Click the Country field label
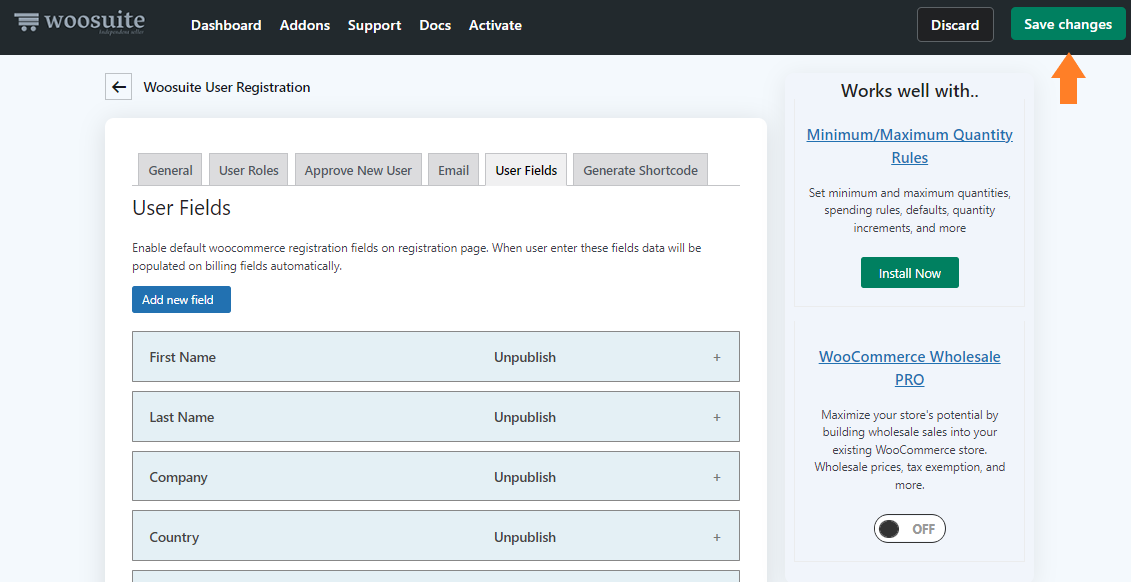 coord(174,537)
